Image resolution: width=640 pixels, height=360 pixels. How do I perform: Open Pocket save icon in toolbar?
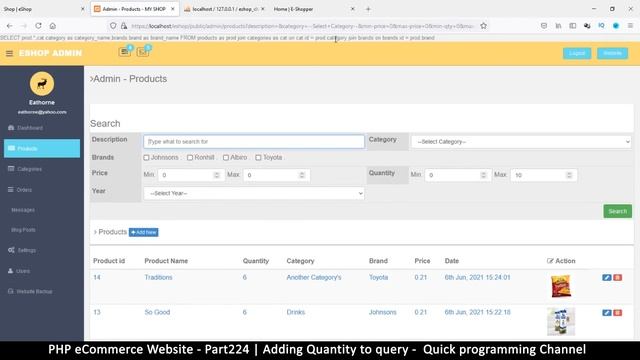coord(544,26)
